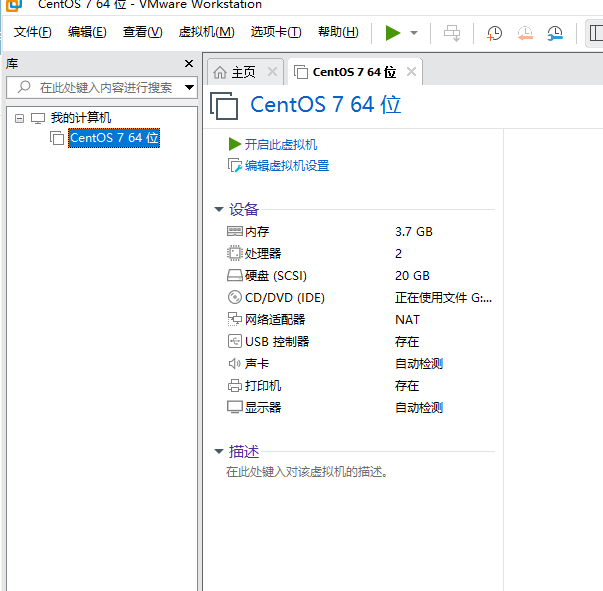Open the 选项卡(T) menu
This screenshot has height=591, width=603.
point(276,32)
